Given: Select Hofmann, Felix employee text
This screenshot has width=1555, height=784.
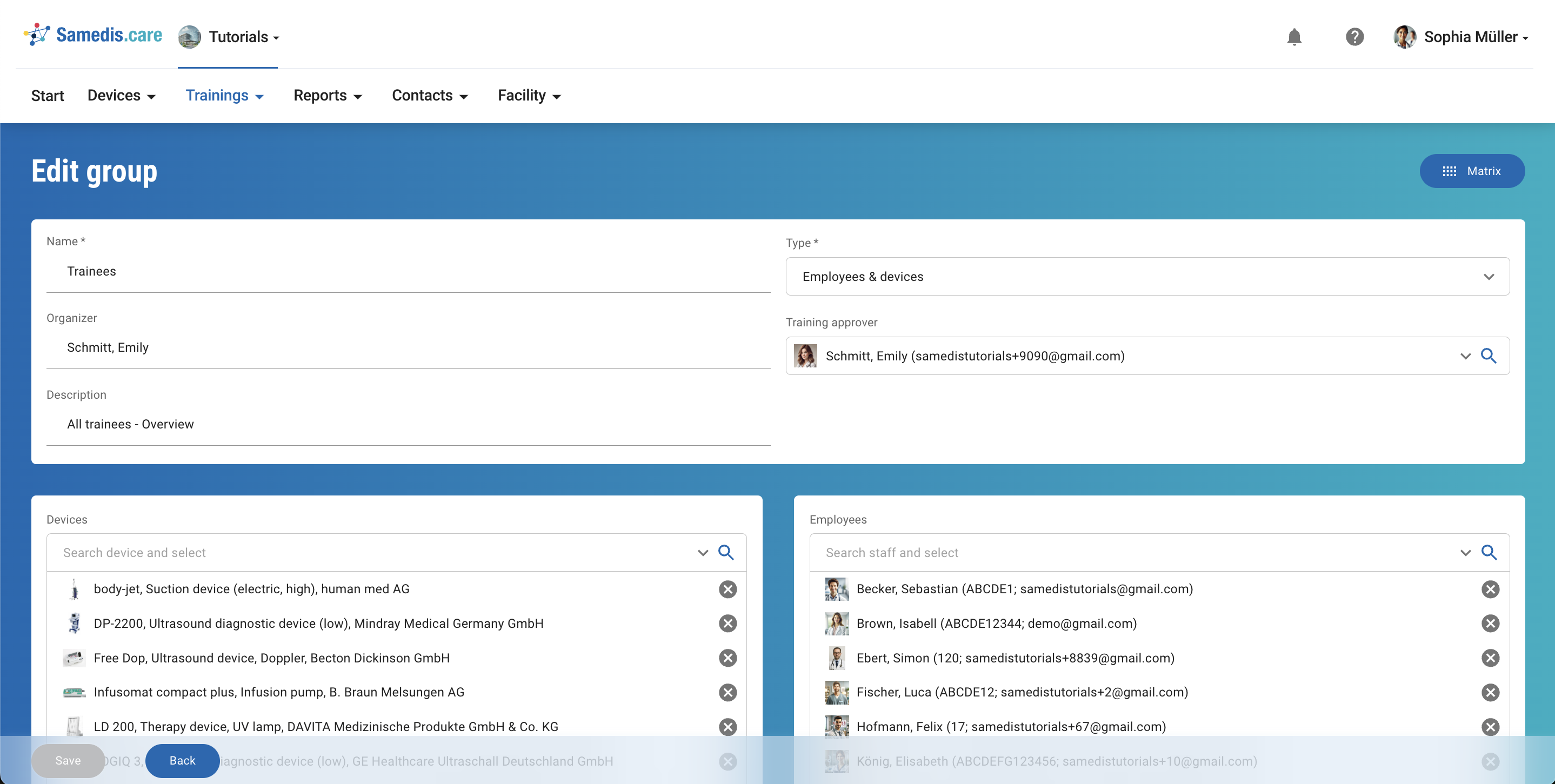Looking at the screenshot, I should (1011, 727).
